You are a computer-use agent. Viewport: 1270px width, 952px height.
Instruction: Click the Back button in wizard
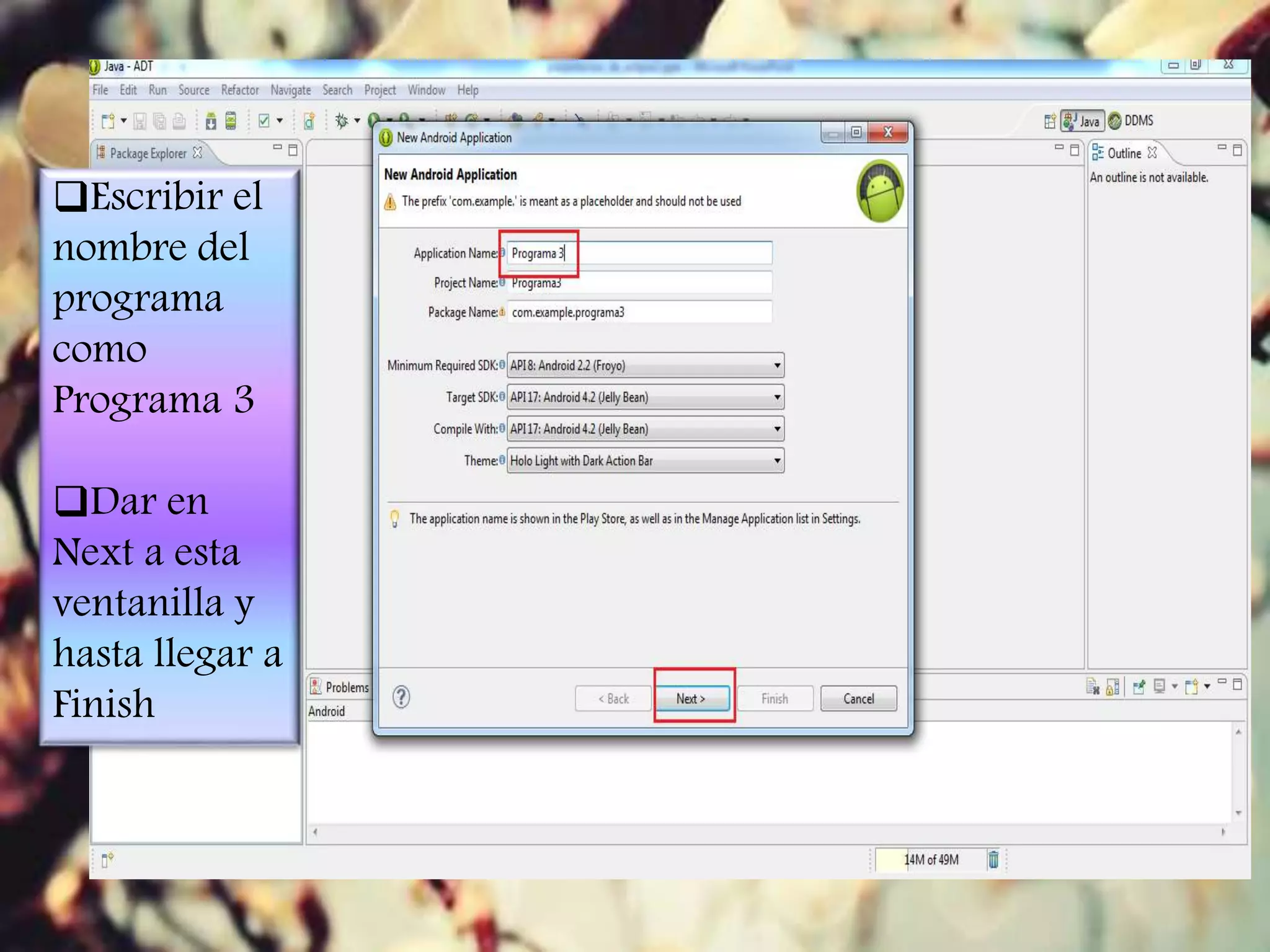(613, 699)
